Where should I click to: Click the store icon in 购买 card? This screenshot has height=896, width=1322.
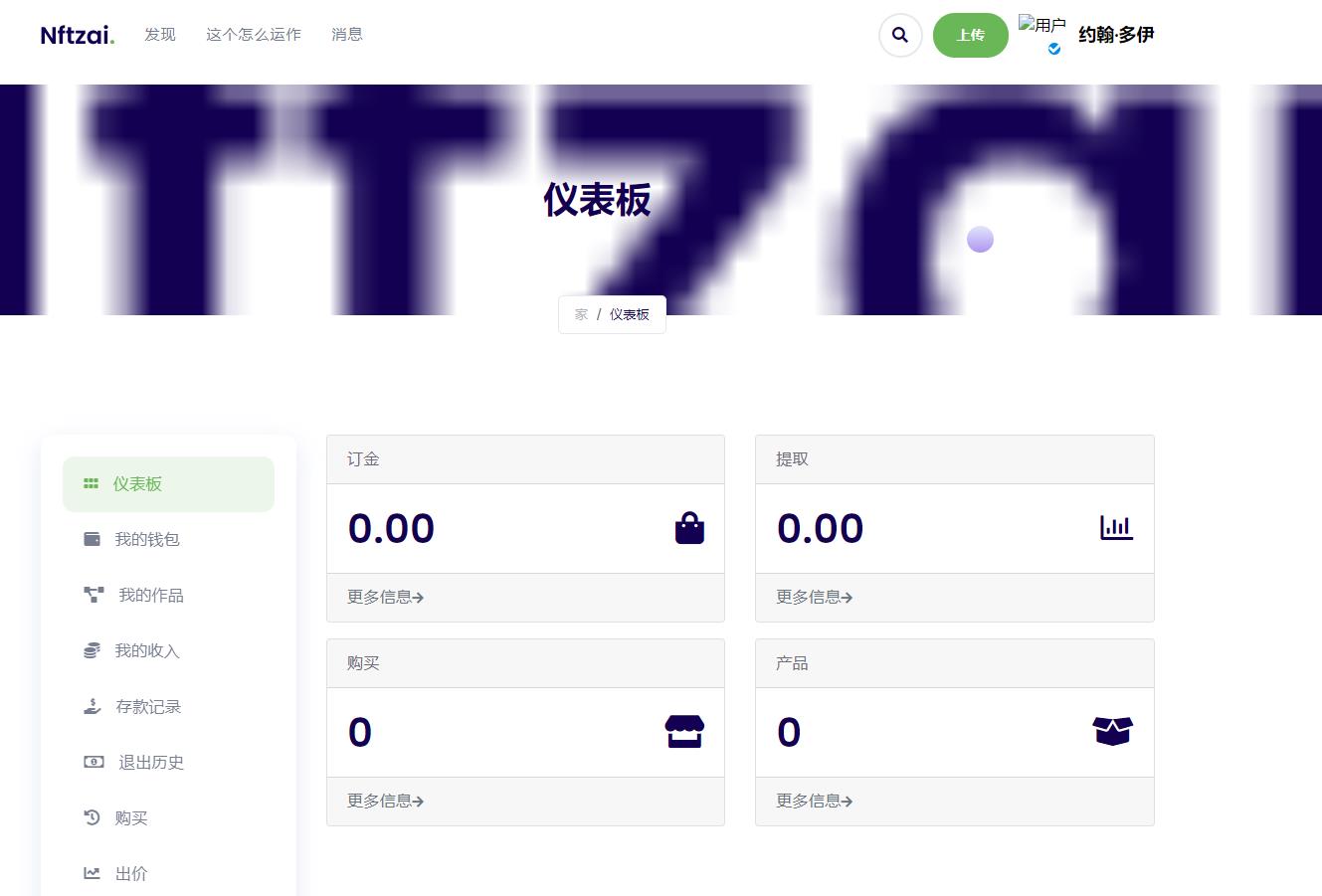[x=684, y=732]
